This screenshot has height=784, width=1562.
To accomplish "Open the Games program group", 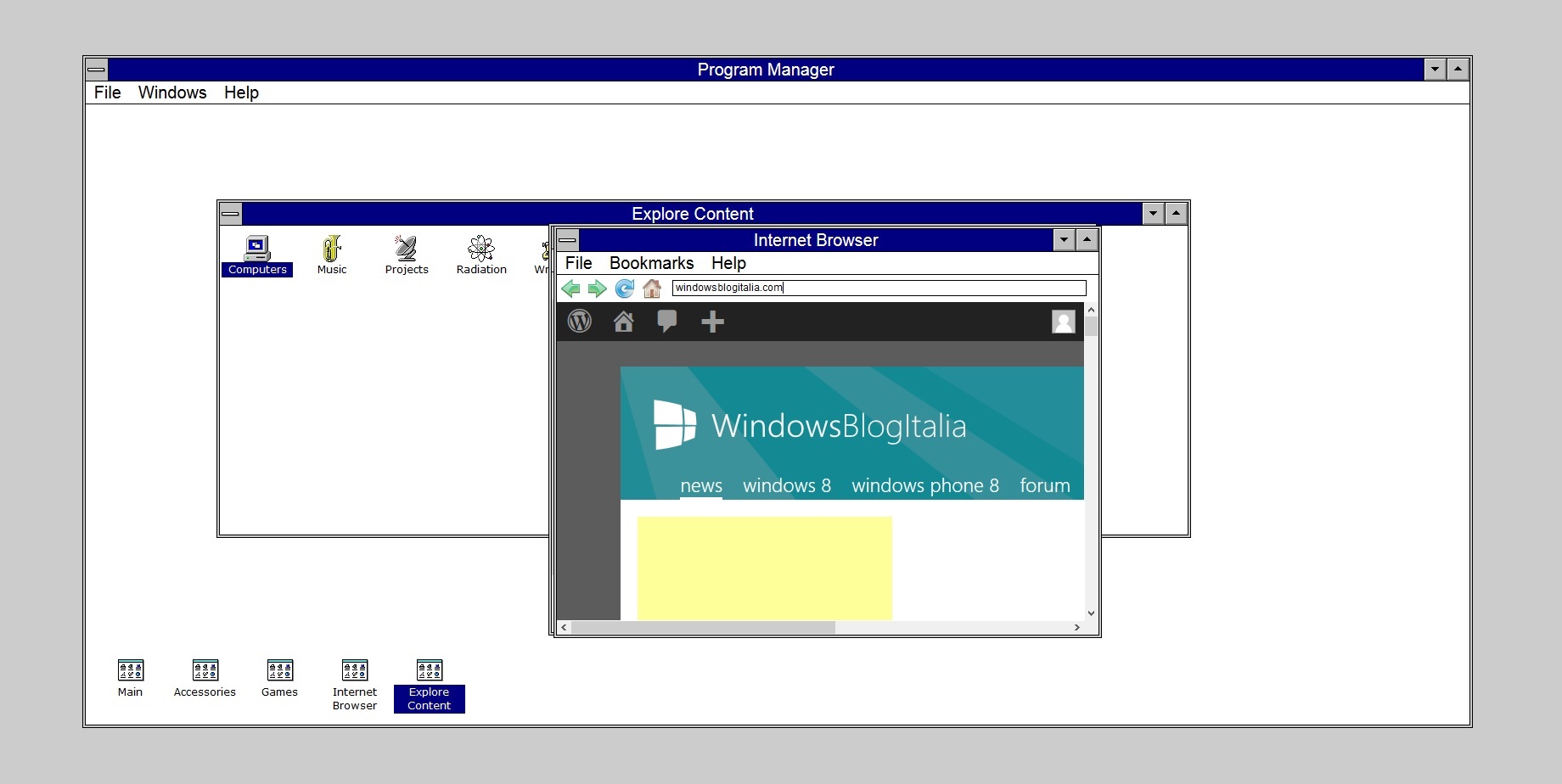I will [279, 678].
